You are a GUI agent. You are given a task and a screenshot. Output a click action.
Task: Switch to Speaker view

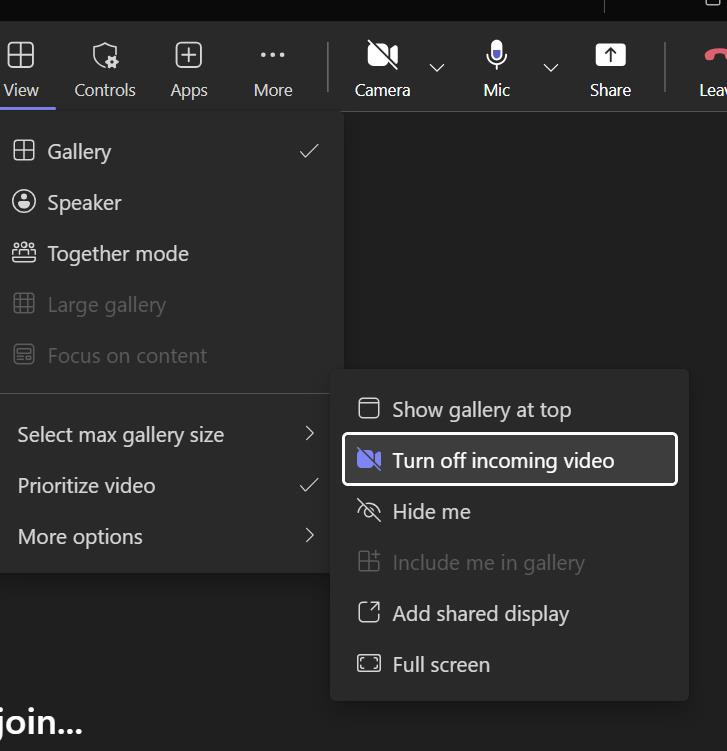coord(165,202)
